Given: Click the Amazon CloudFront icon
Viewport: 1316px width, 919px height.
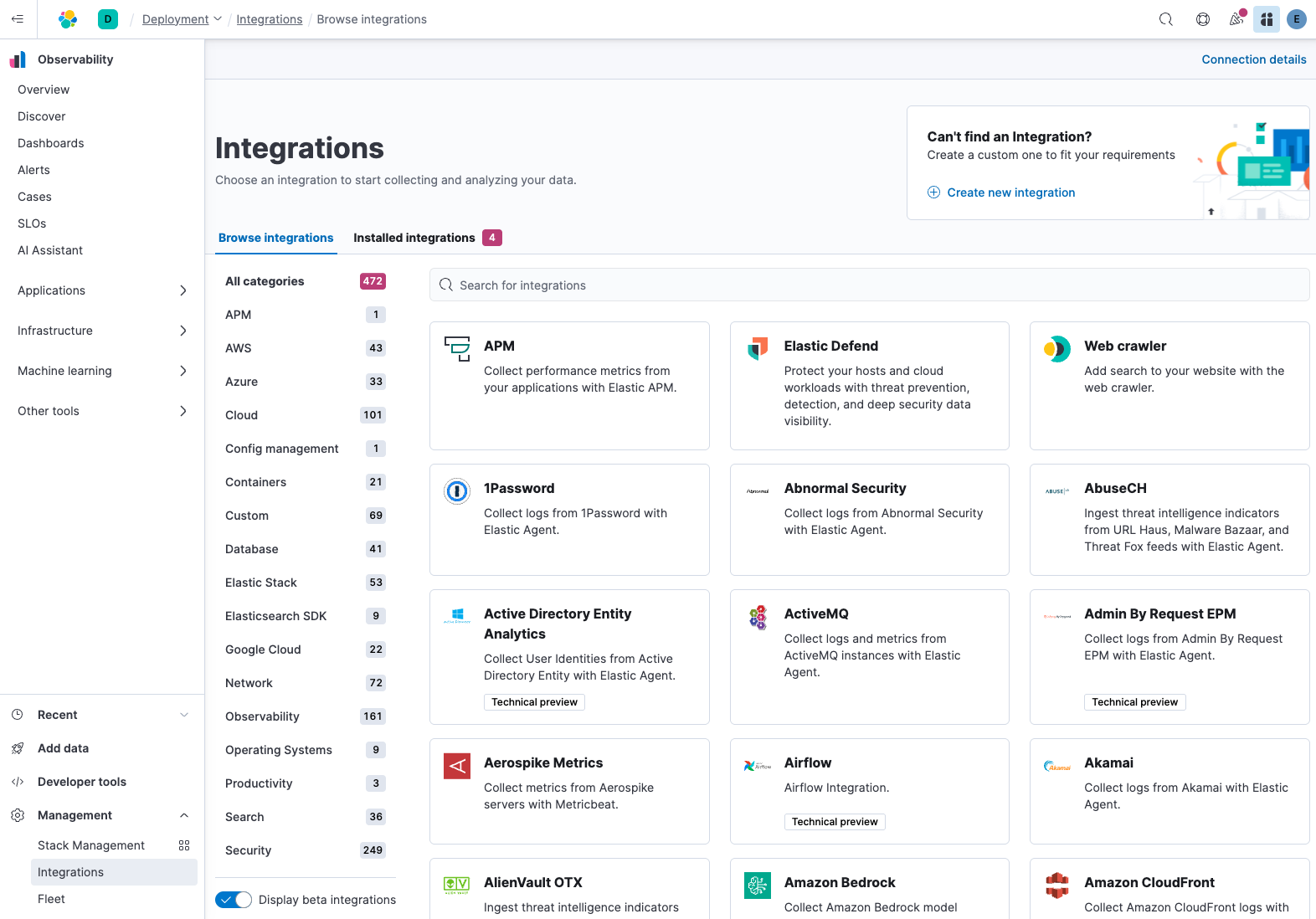Looking at the screenshot, I should [1057, 886].
